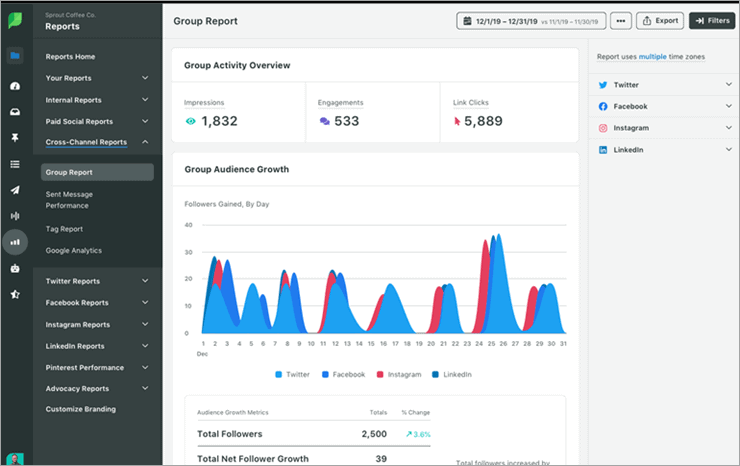Screen dimensions: 740x466
Task: Click the Sprout Social leaf logo
Action: tap(15, 20)
